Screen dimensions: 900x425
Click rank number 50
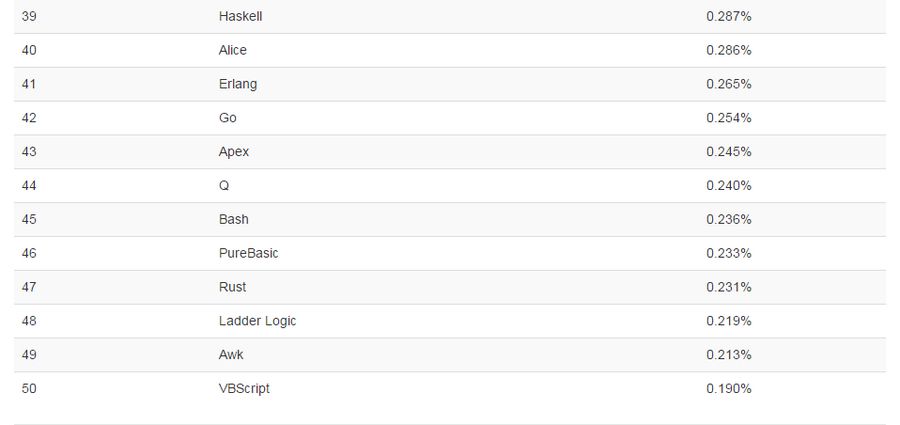click(x=29, y=388)
